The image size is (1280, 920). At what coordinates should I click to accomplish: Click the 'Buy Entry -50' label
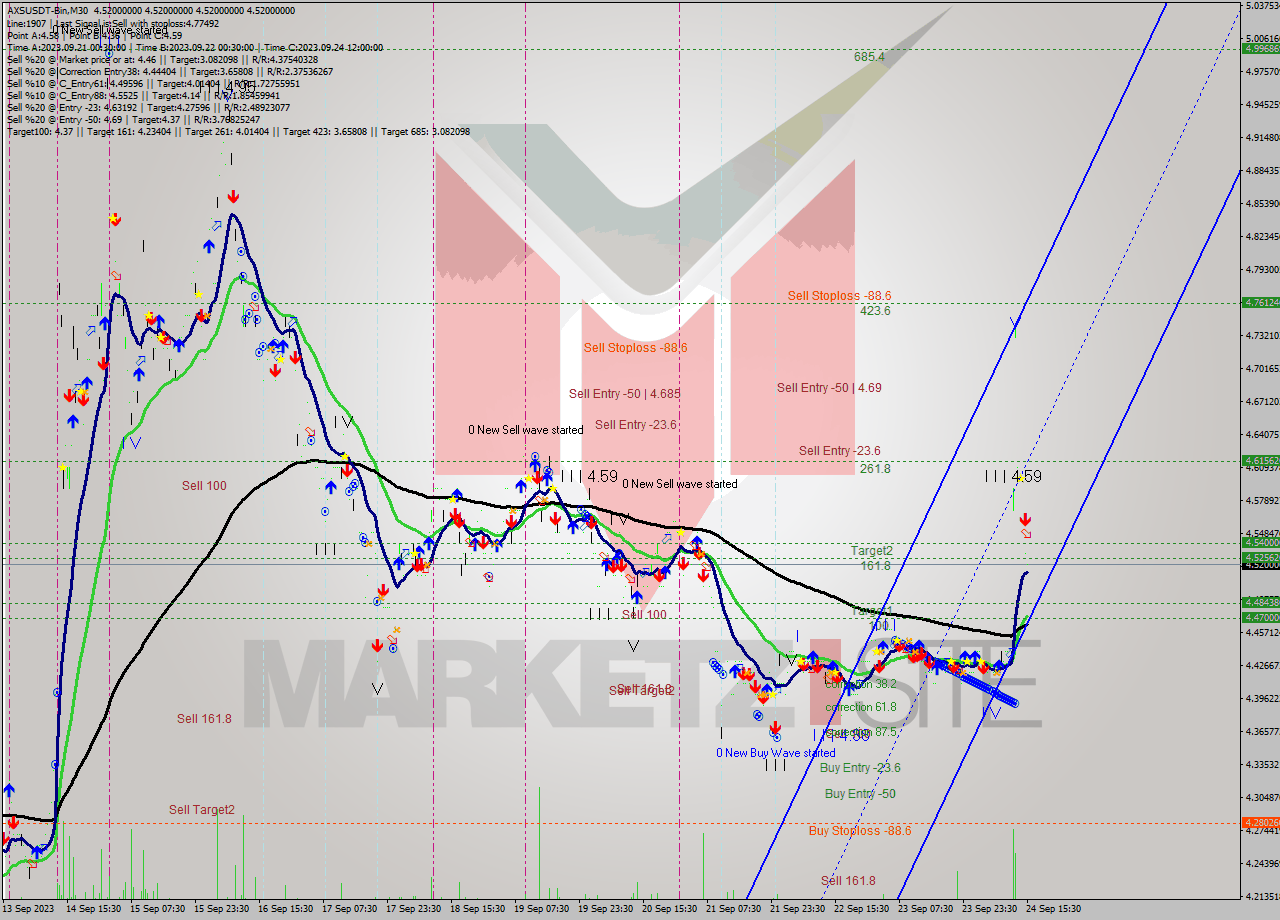pos(860,794)
